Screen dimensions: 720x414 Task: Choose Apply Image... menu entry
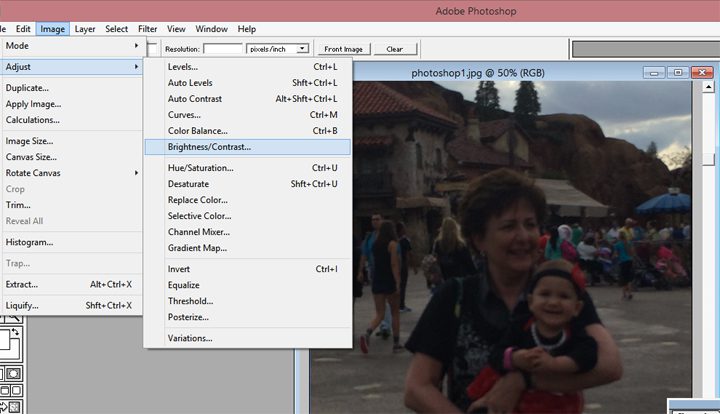[x=71, y=104]
